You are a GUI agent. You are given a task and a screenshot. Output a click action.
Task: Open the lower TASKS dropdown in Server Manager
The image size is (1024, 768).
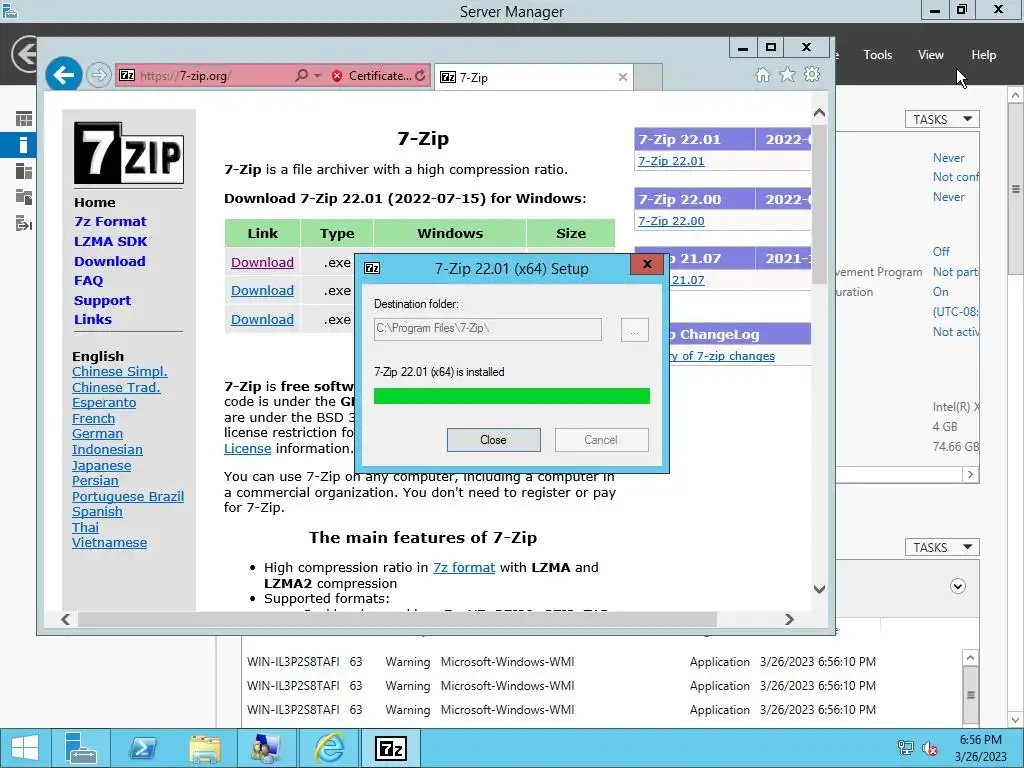942,547
